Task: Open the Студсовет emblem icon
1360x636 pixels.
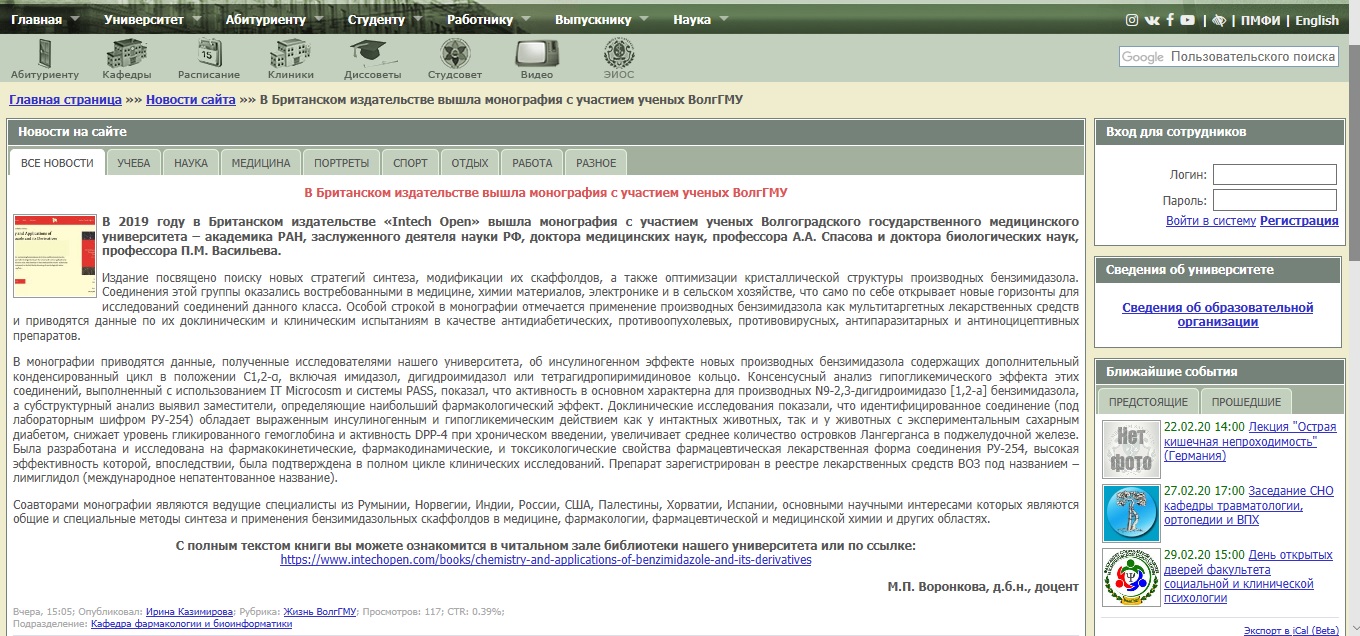Action: point(454,53)
